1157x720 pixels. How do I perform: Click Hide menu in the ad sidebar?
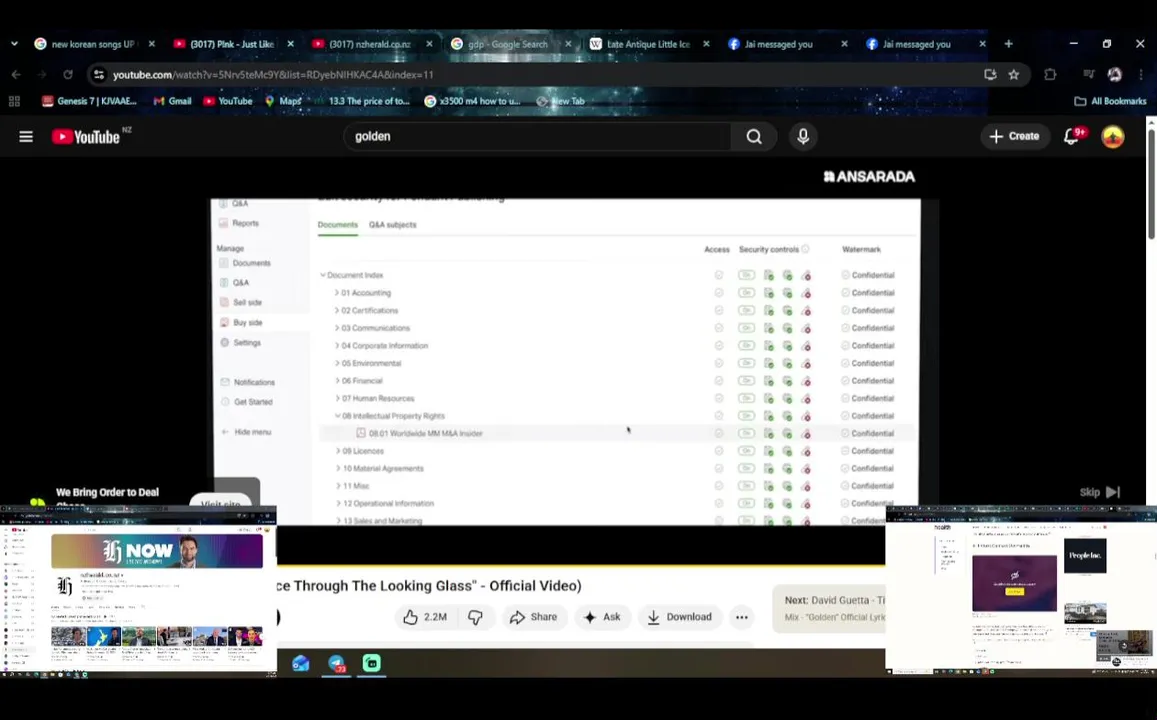(x=246, y=432)
